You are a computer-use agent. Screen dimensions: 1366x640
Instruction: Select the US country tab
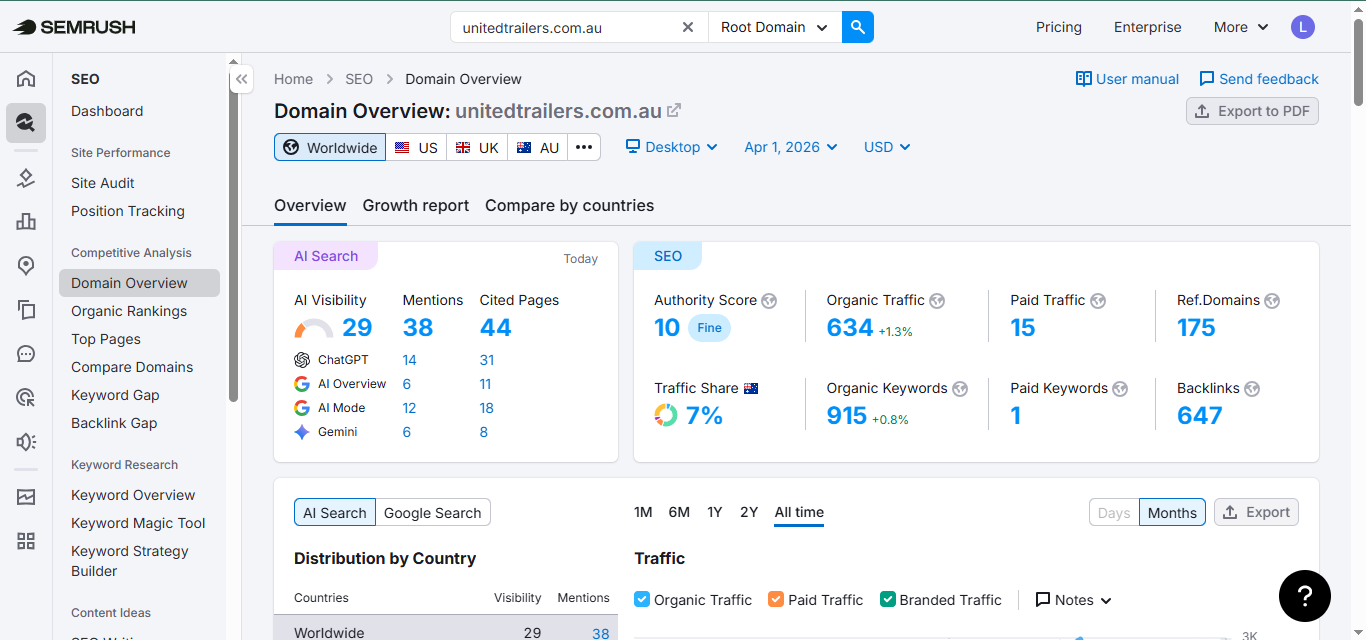(416, 147)
